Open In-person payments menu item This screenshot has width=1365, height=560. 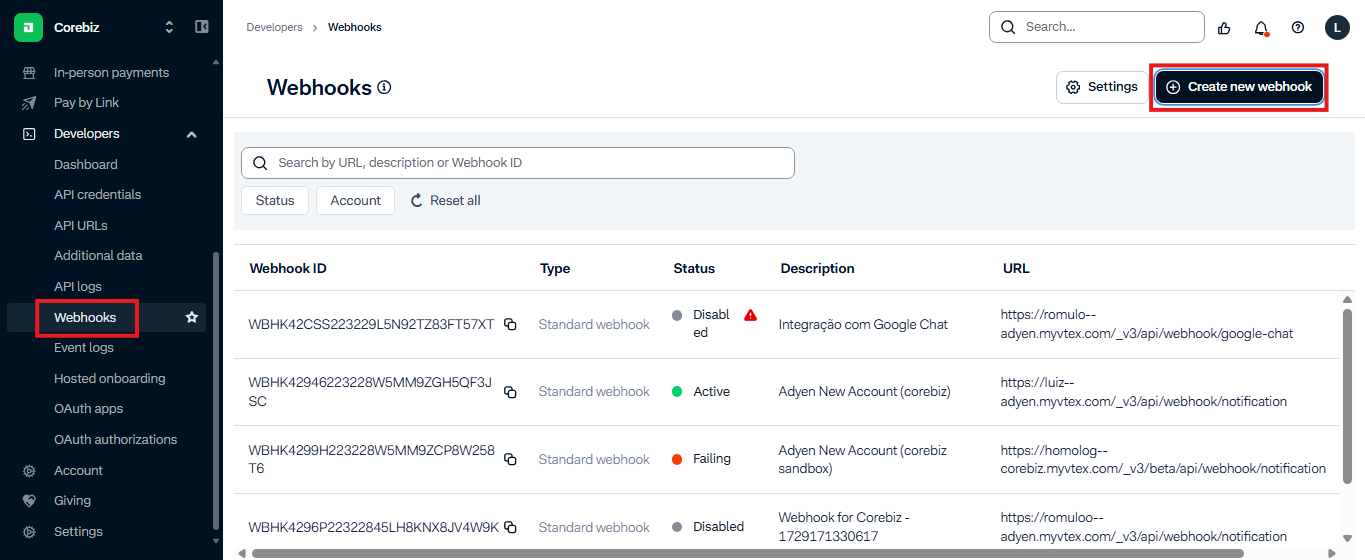111,72
